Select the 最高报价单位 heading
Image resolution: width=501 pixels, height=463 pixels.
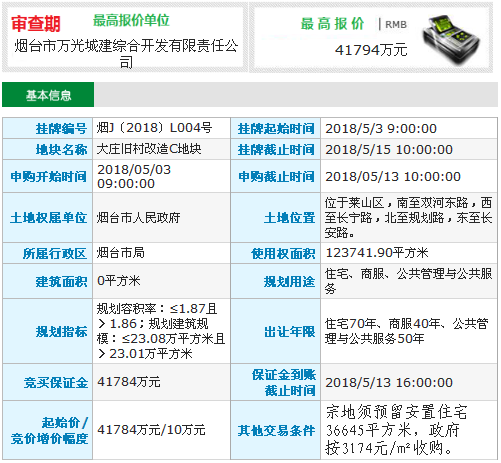[x=131, y=20]
